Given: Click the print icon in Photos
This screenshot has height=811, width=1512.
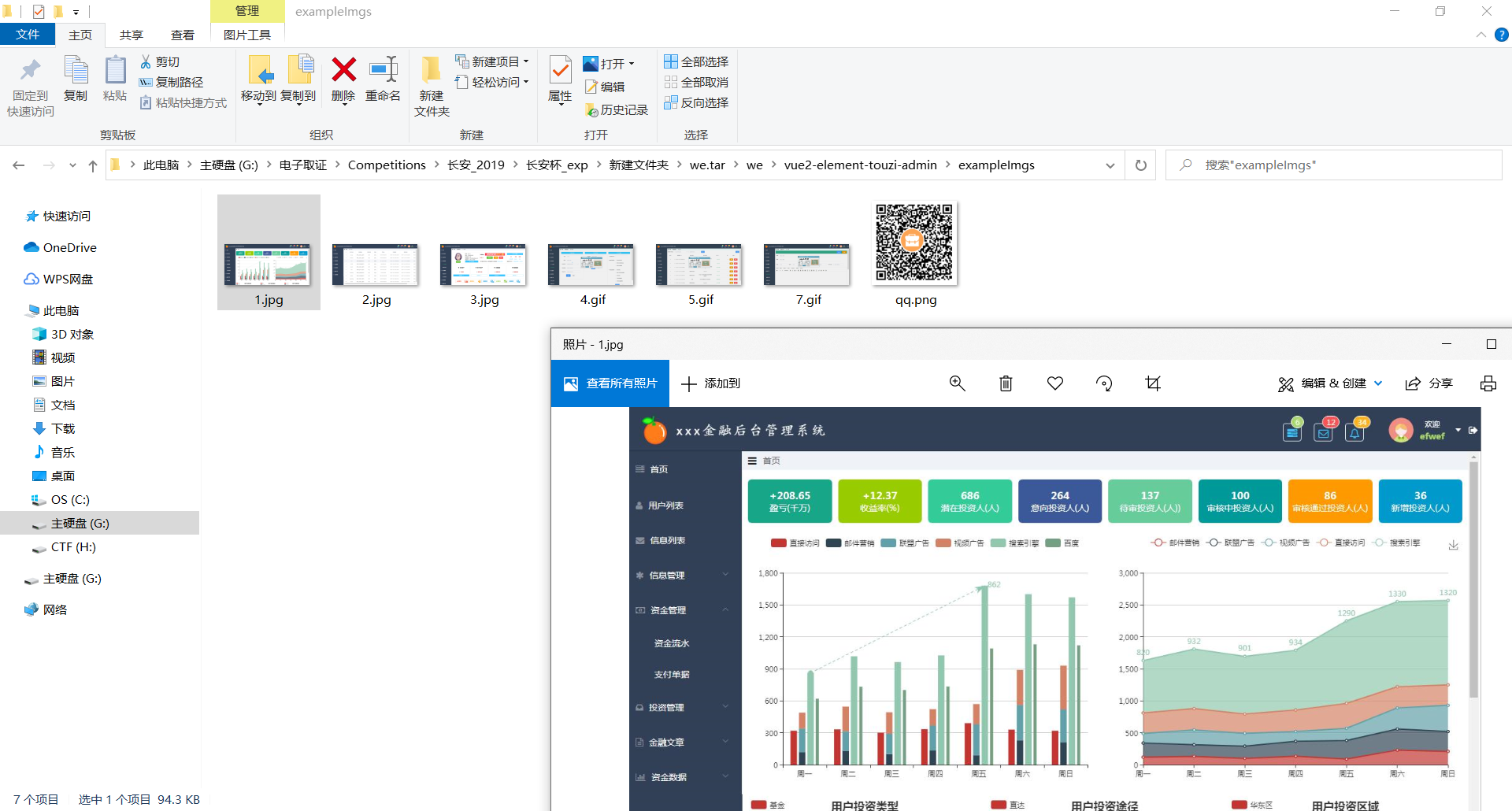Looking at the screenshot, I should (1488, 383).
